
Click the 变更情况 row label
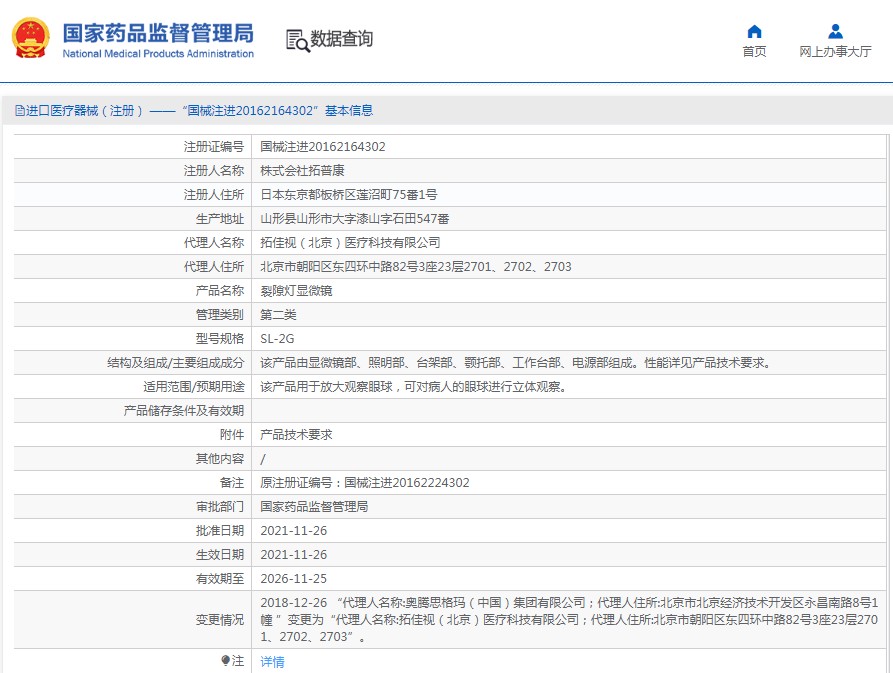point(220,619)
